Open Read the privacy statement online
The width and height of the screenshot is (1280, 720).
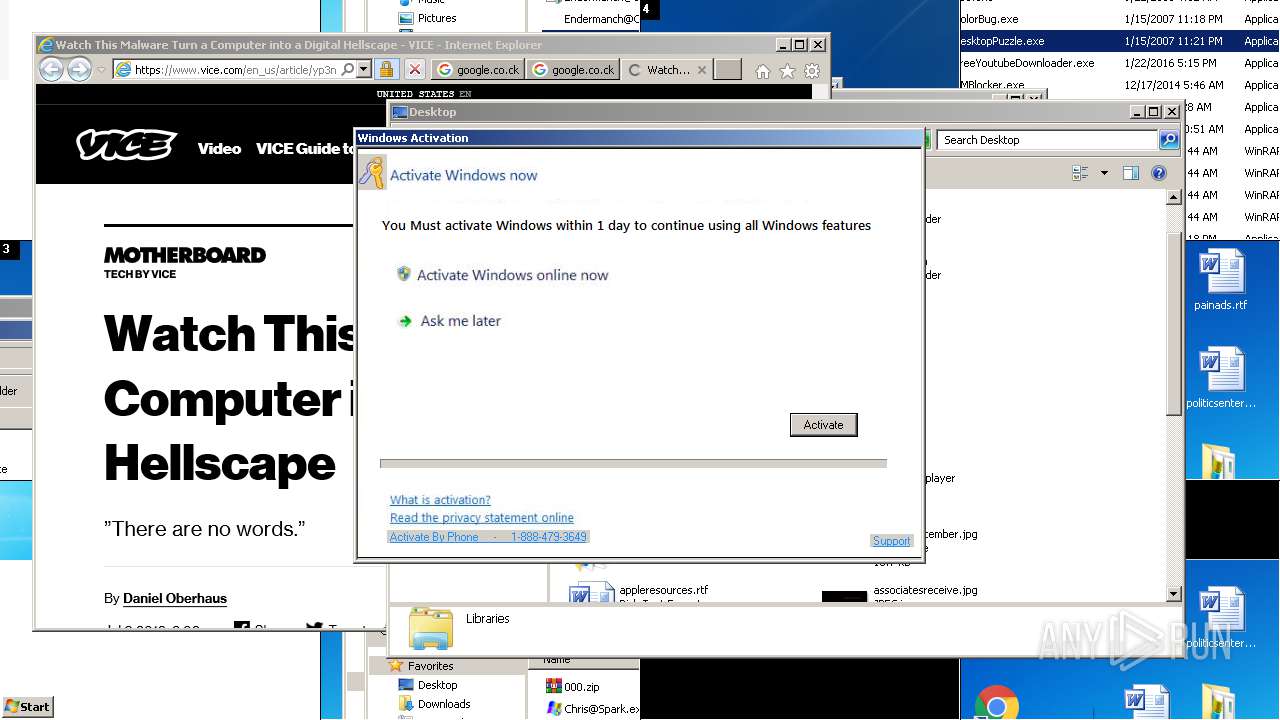(x=482, y=518)
